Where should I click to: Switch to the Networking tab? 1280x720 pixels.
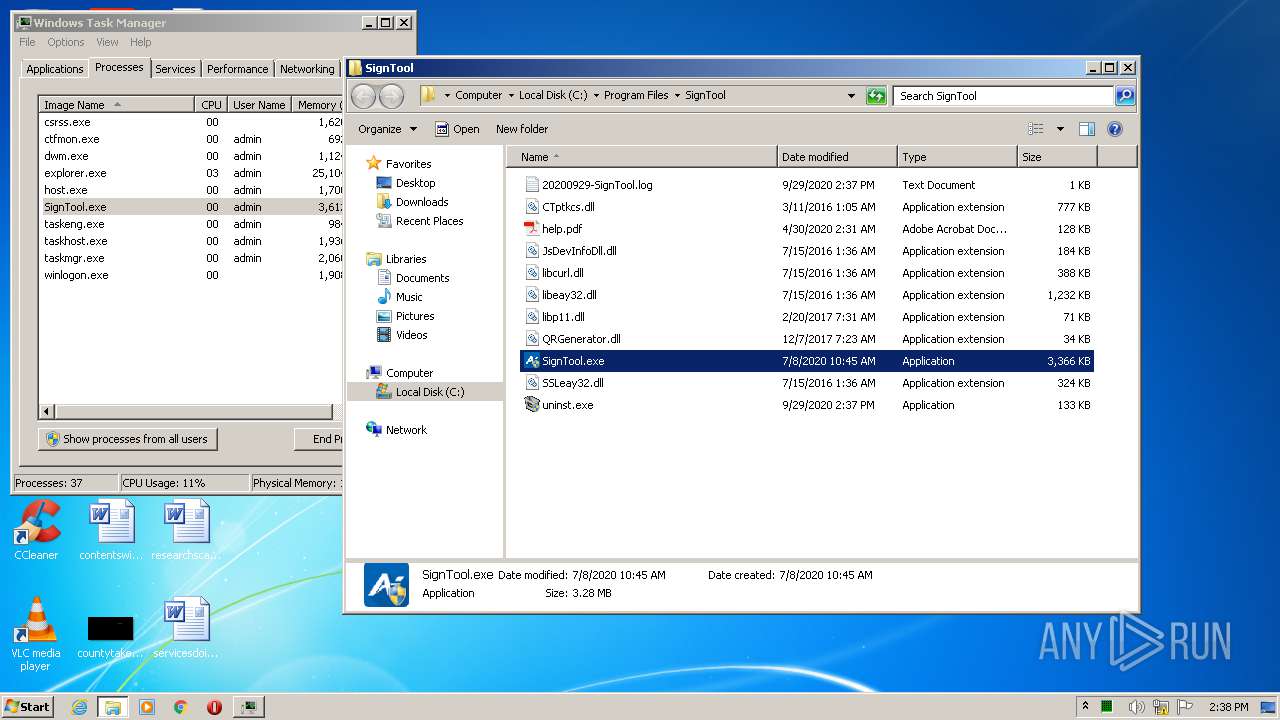coord(307,69)
